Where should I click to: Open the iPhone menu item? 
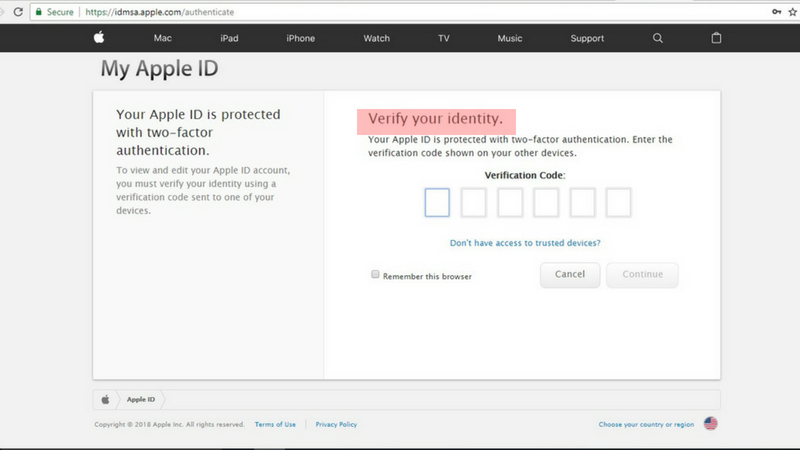[301, 38]
